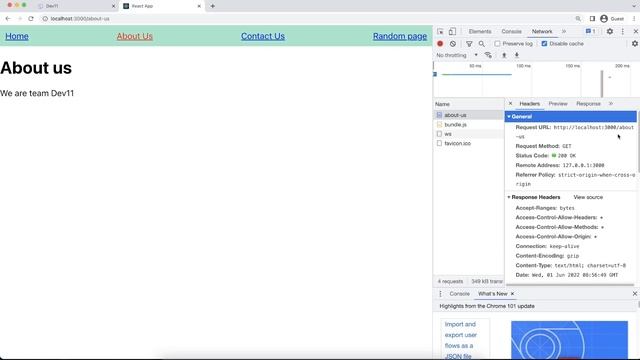Screen dimensions: 640x360
Task: Toggle the browser side panel icon
Action: (x=592, y=18)
